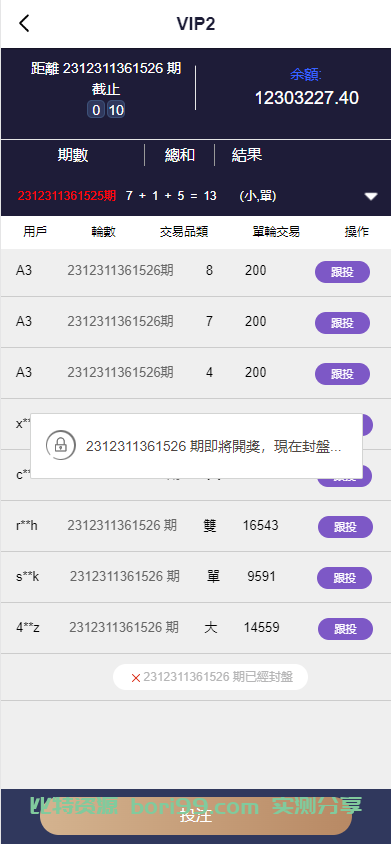Click the VIP2 page title
The height and width of the screenshot is (844, 391).
196,24
